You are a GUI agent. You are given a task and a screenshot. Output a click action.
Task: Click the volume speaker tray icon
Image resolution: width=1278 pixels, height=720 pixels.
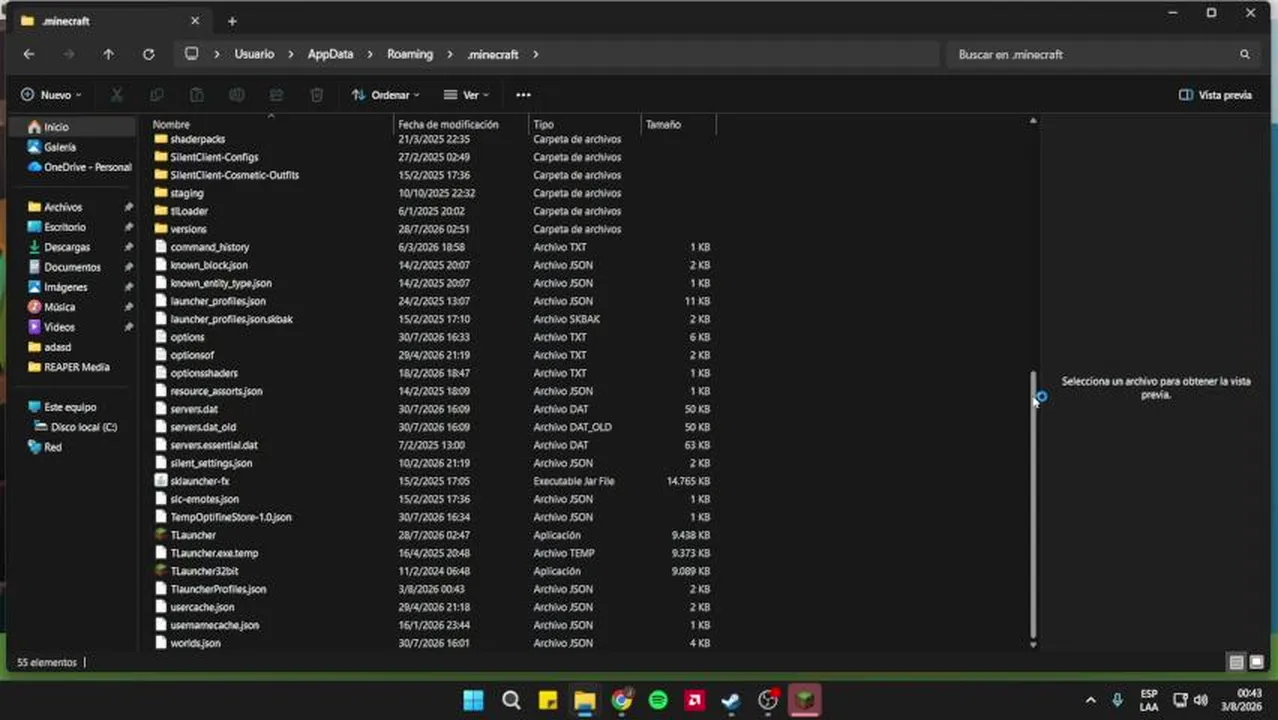pos(1200,700)
